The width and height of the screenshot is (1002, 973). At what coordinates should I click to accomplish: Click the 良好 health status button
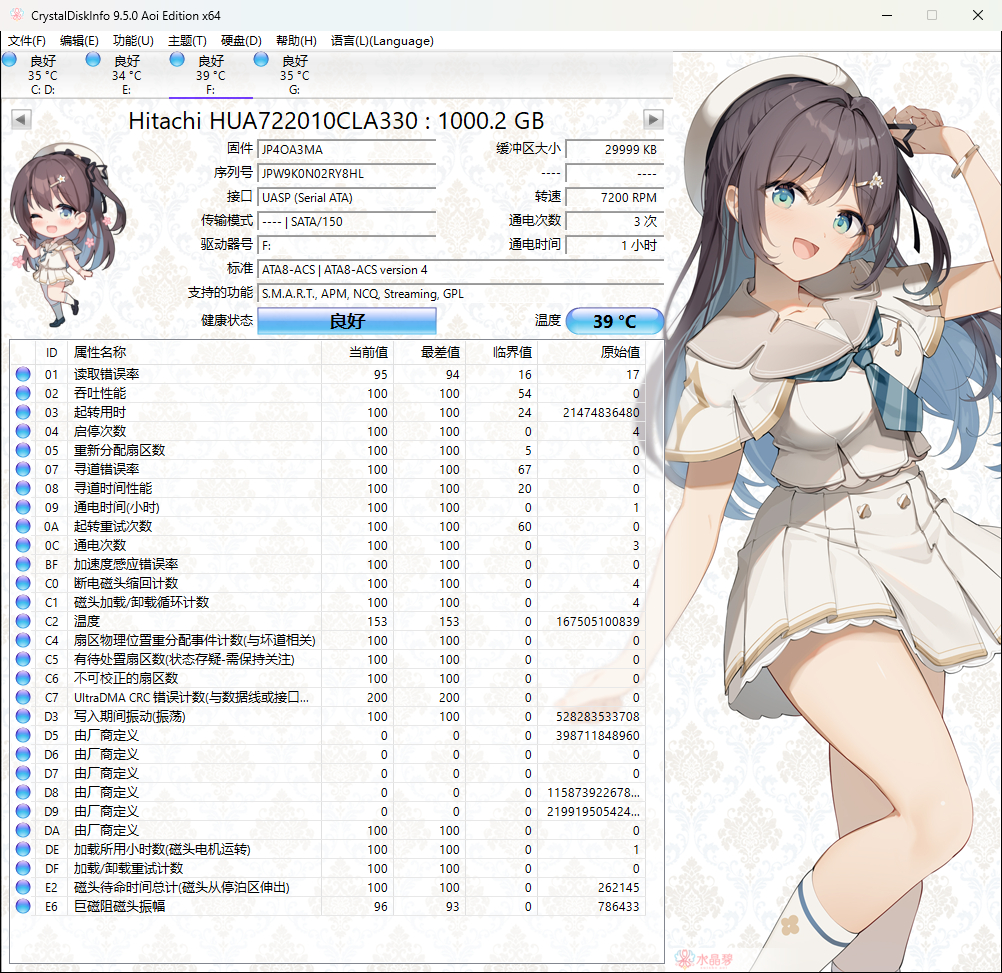(347, 321)
